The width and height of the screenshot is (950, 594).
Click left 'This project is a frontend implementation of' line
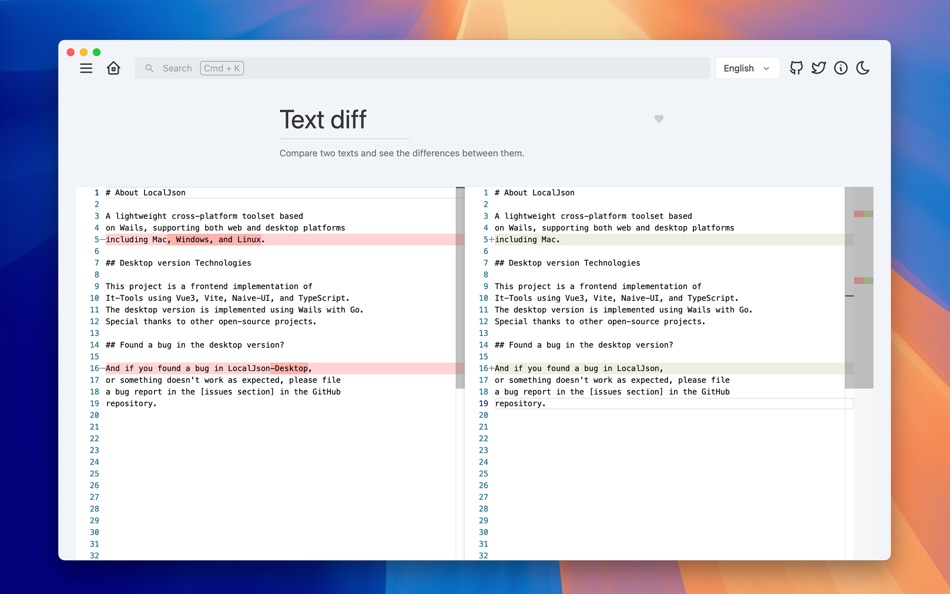pyautogui.click(x=209, y=286)
